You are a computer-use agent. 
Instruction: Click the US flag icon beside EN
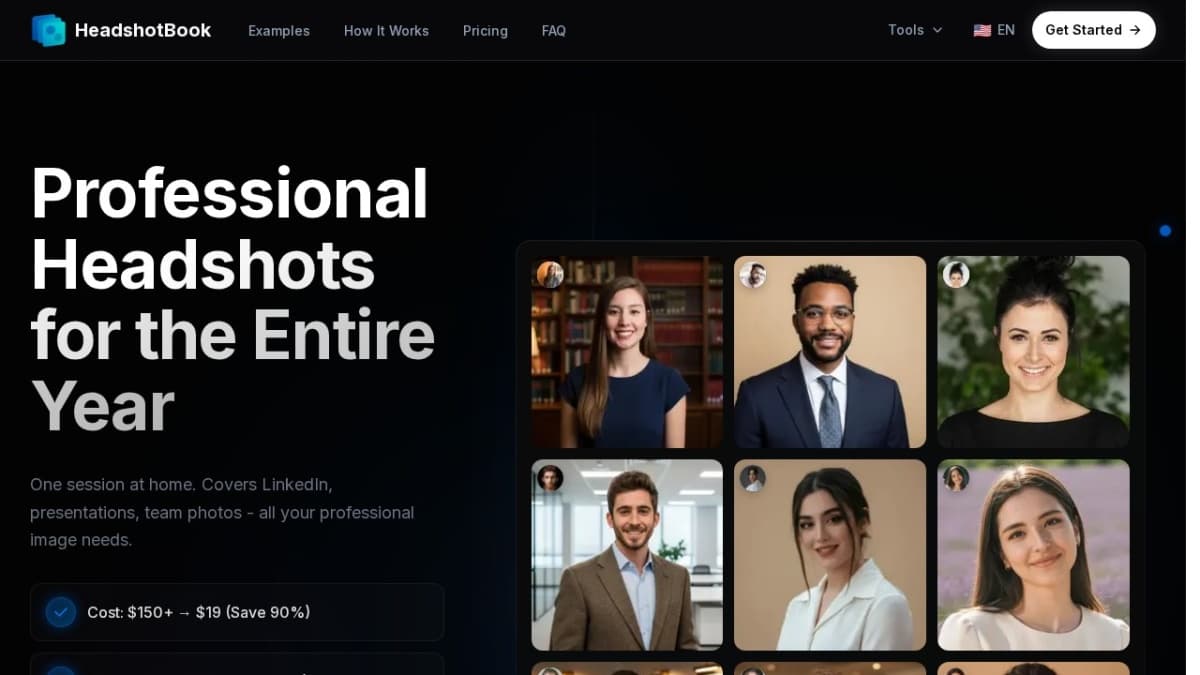(x=981, y=30)
